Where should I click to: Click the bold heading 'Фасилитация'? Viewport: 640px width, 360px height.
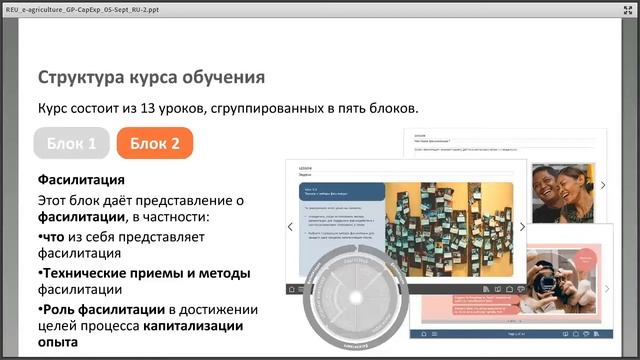[81, 180]
